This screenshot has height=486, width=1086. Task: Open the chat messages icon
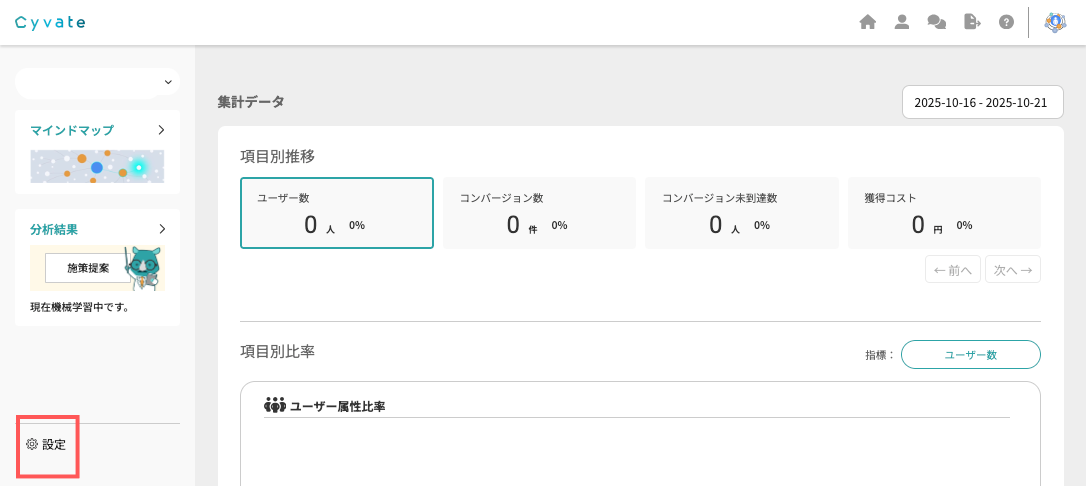[x=937, y=22]
